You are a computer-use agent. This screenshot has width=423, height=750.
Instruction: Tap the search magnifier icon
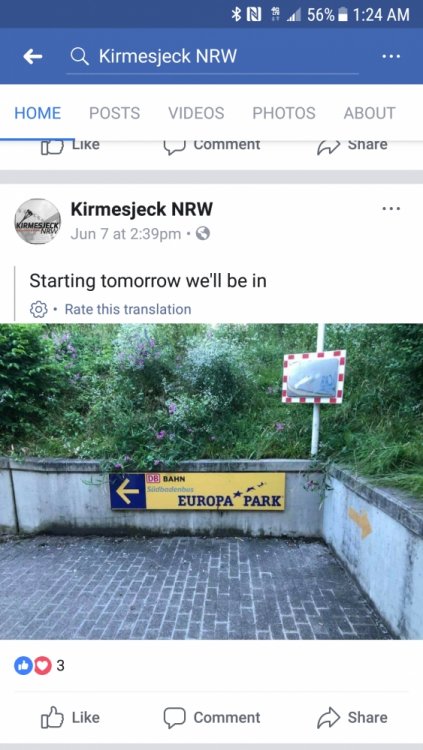click(x=79, y=57)
